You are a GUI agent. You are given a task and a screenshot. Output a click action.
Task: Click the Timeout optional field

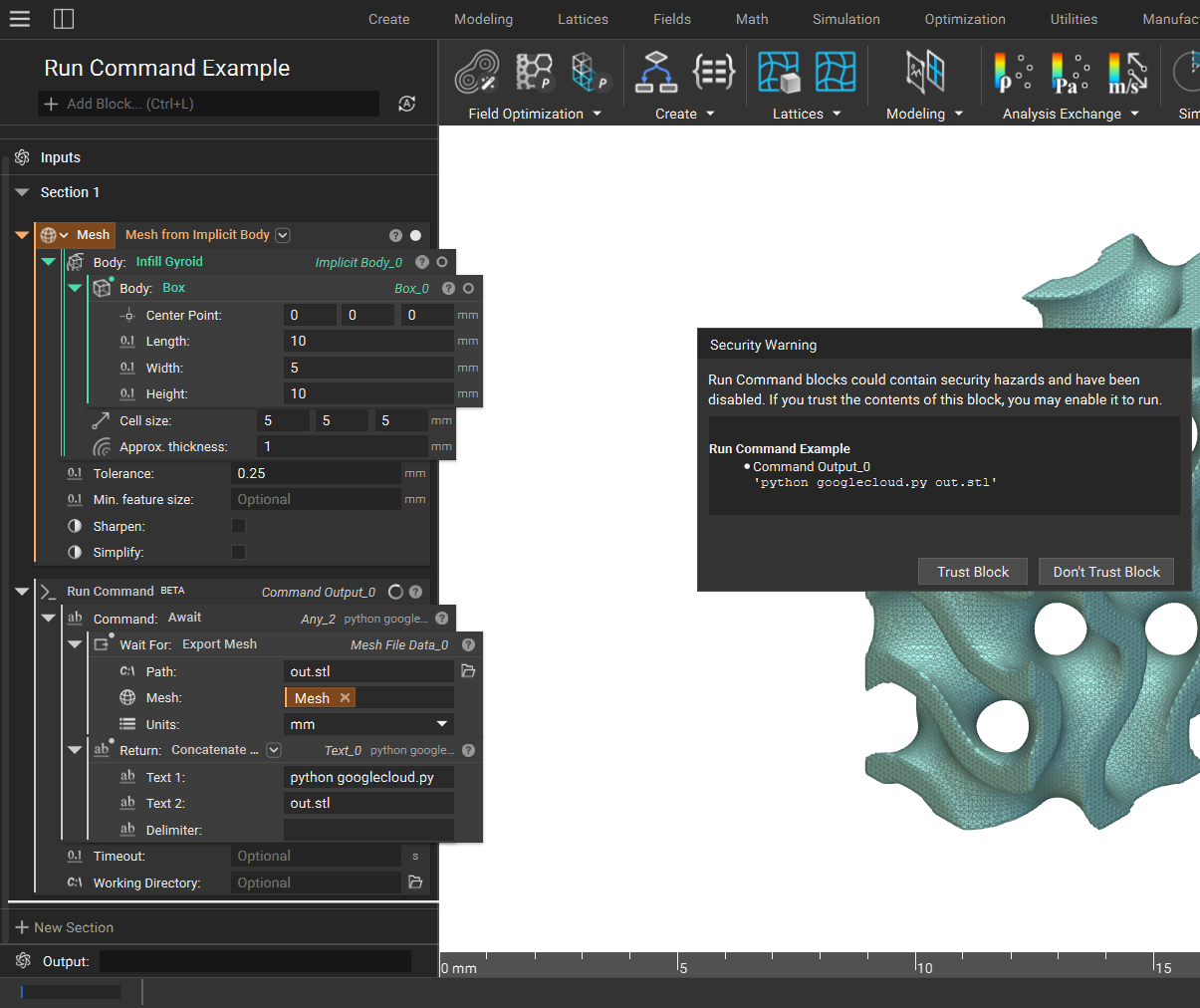(x=316, y=856)
